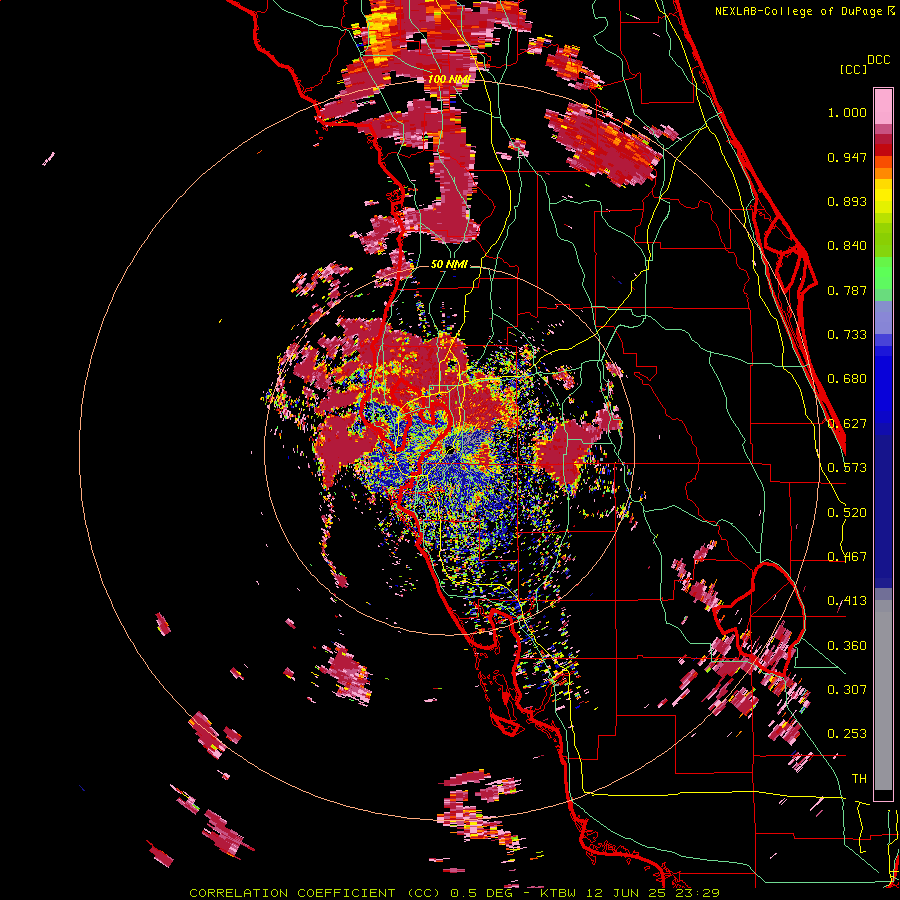Pick the pink top segment of color scale
This screenshot has width=900, height=900.
tap(883, 106)
